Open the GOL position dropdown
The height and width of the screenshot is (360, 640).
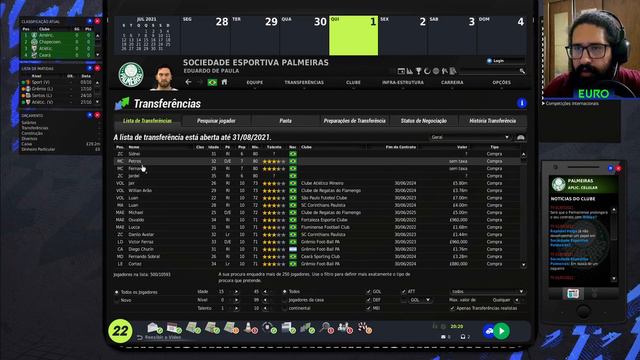click(x=420, y=300)
